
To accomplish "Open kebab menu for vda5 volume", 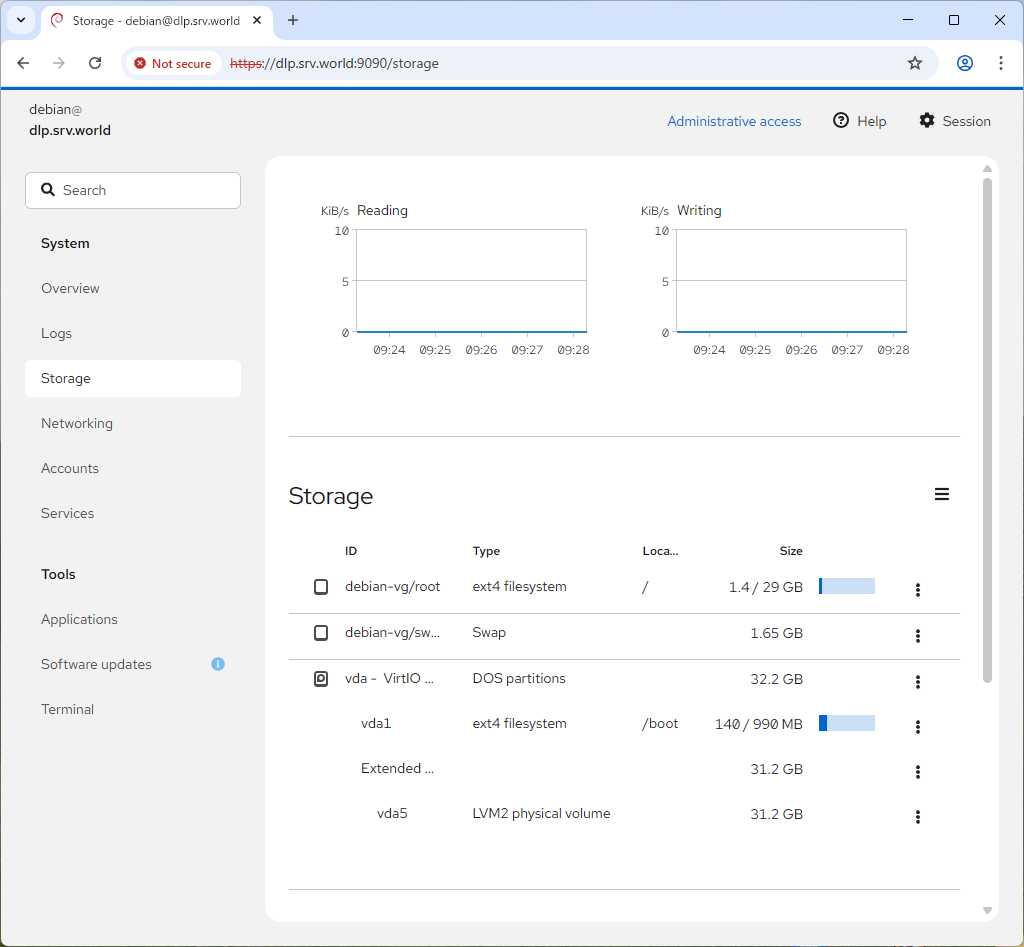I will (x=917, y=817).
